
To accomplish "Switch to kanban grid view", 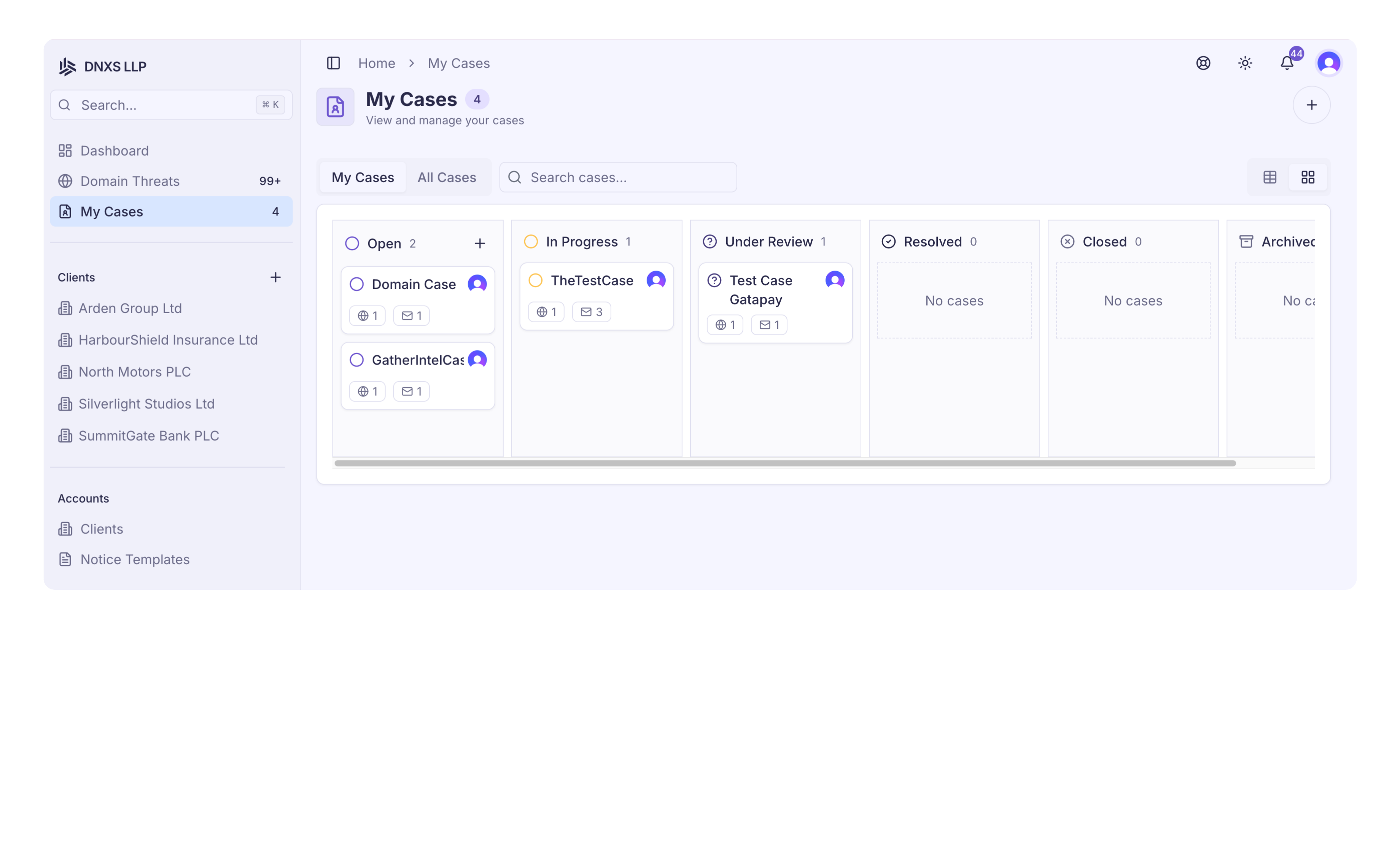I will coord(1308,177).
